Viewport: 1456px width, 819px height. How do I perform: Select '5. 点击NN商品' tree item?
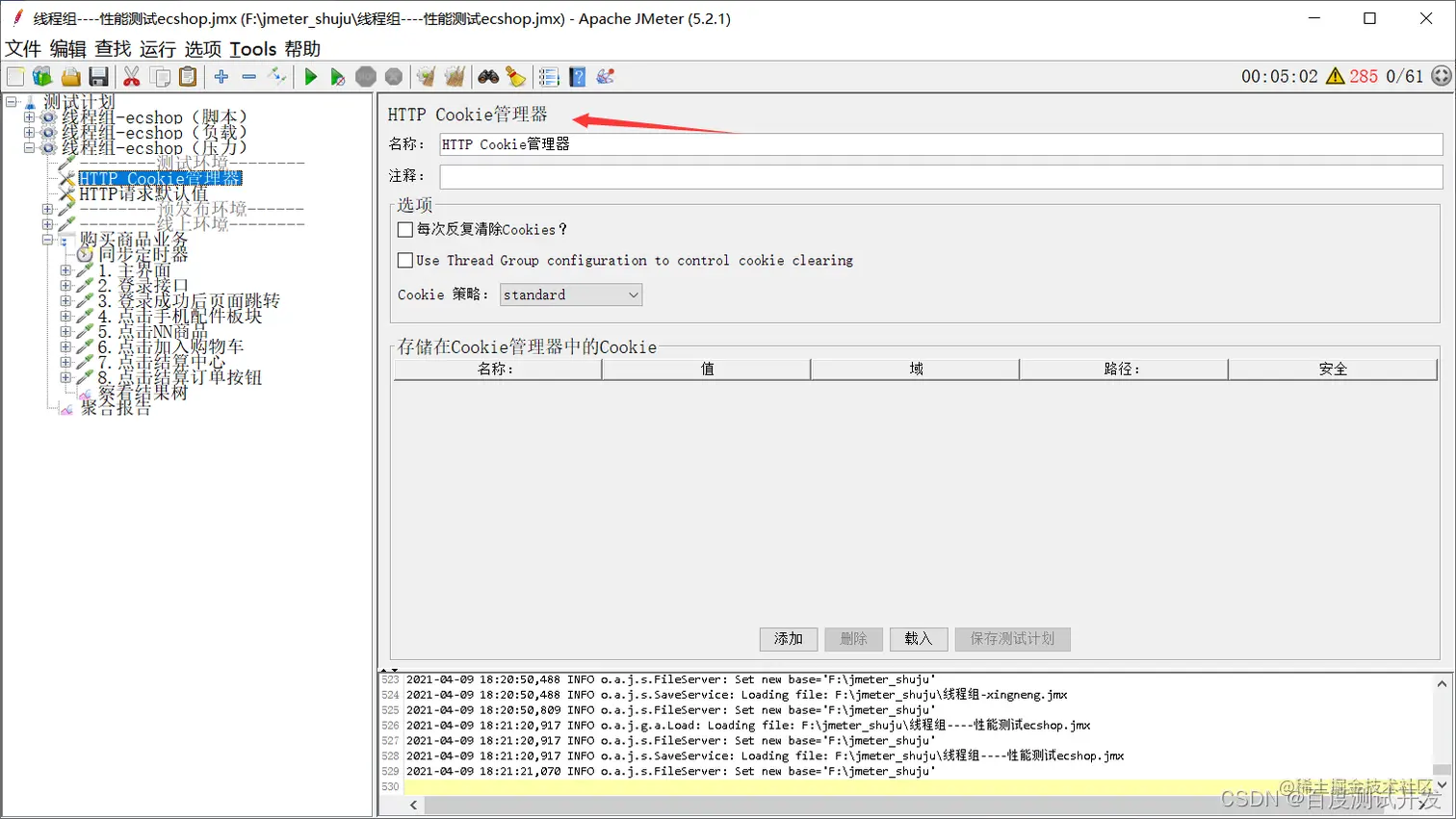click(152, 332)
